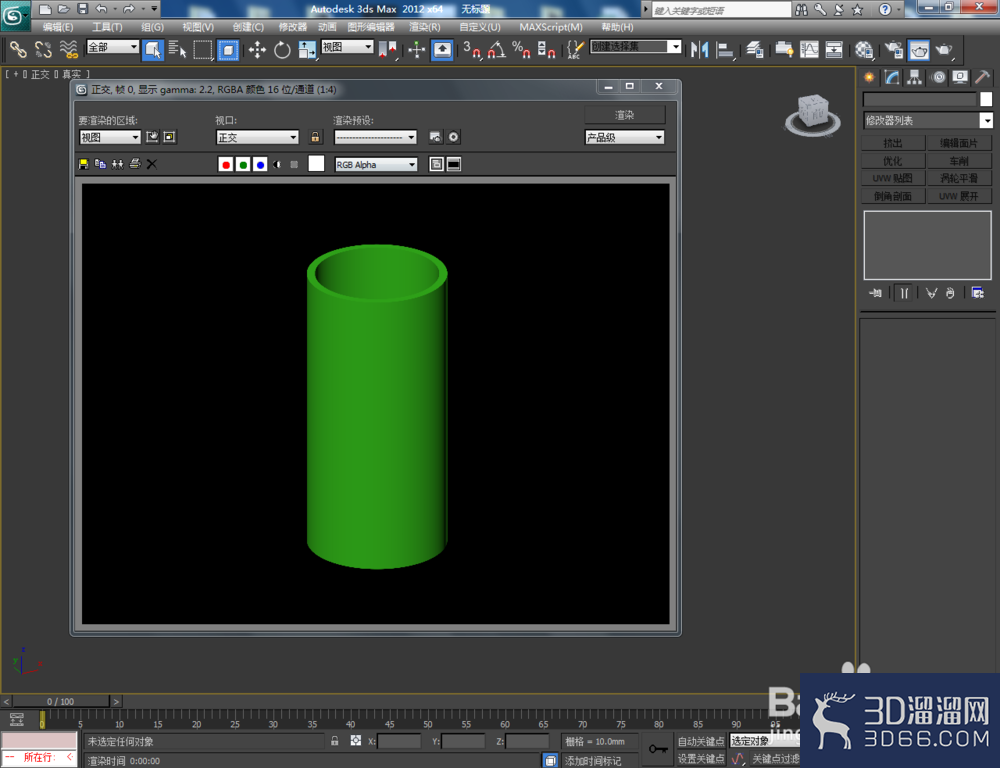Open the selection filter 全部 dropdown
This screenshot has height=768, width=1000.
(x=113, y=47)
